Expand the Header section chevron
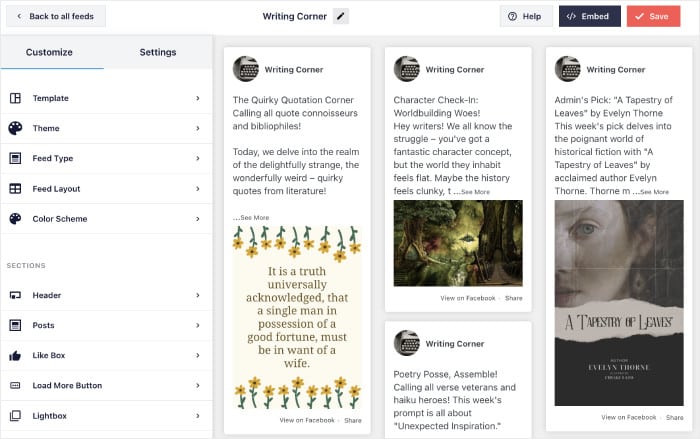Viewport: 700px width, 439px height. (x=198, y=295)
